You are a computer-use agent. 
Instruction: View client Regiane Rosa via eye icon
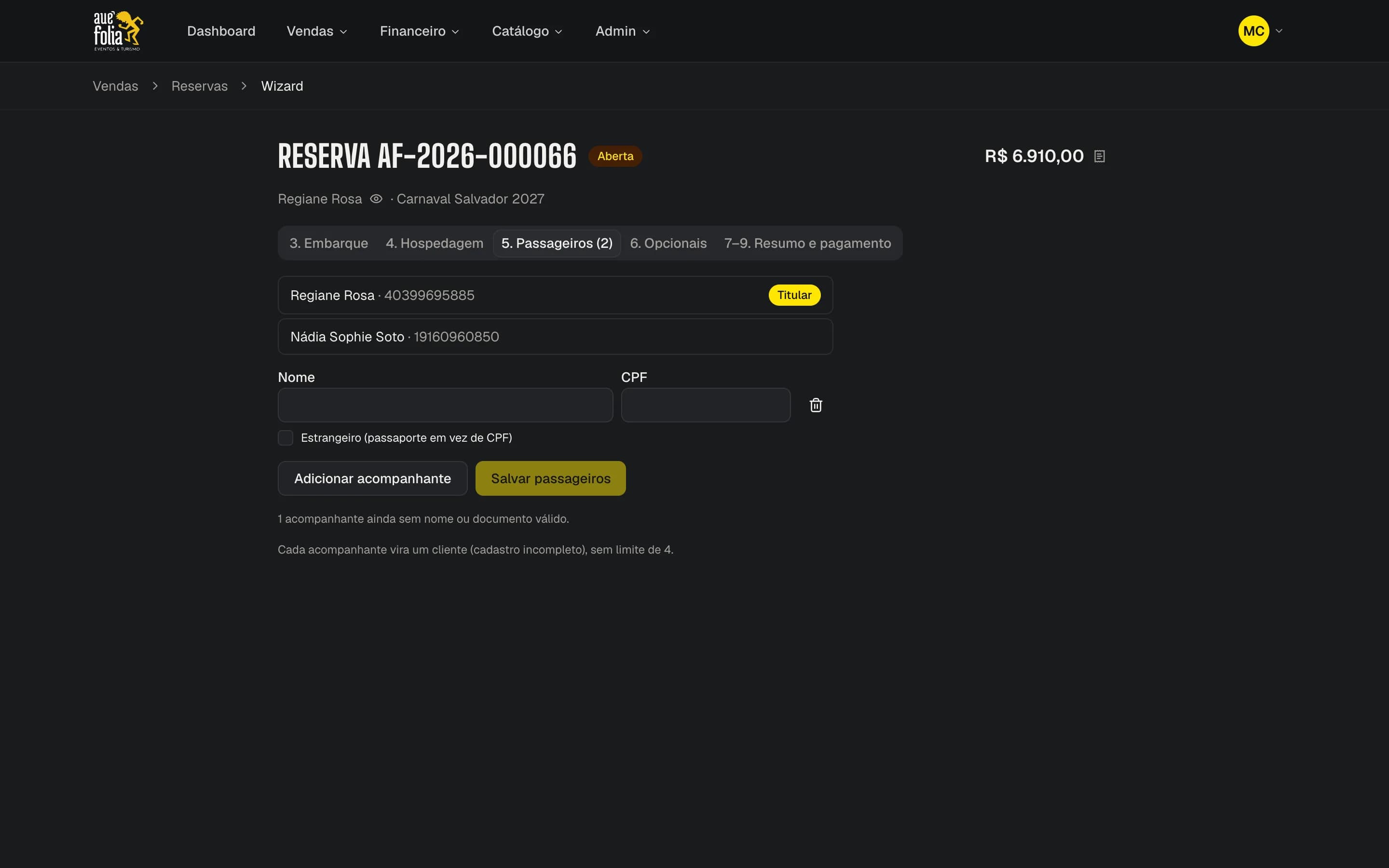(376, 199)
